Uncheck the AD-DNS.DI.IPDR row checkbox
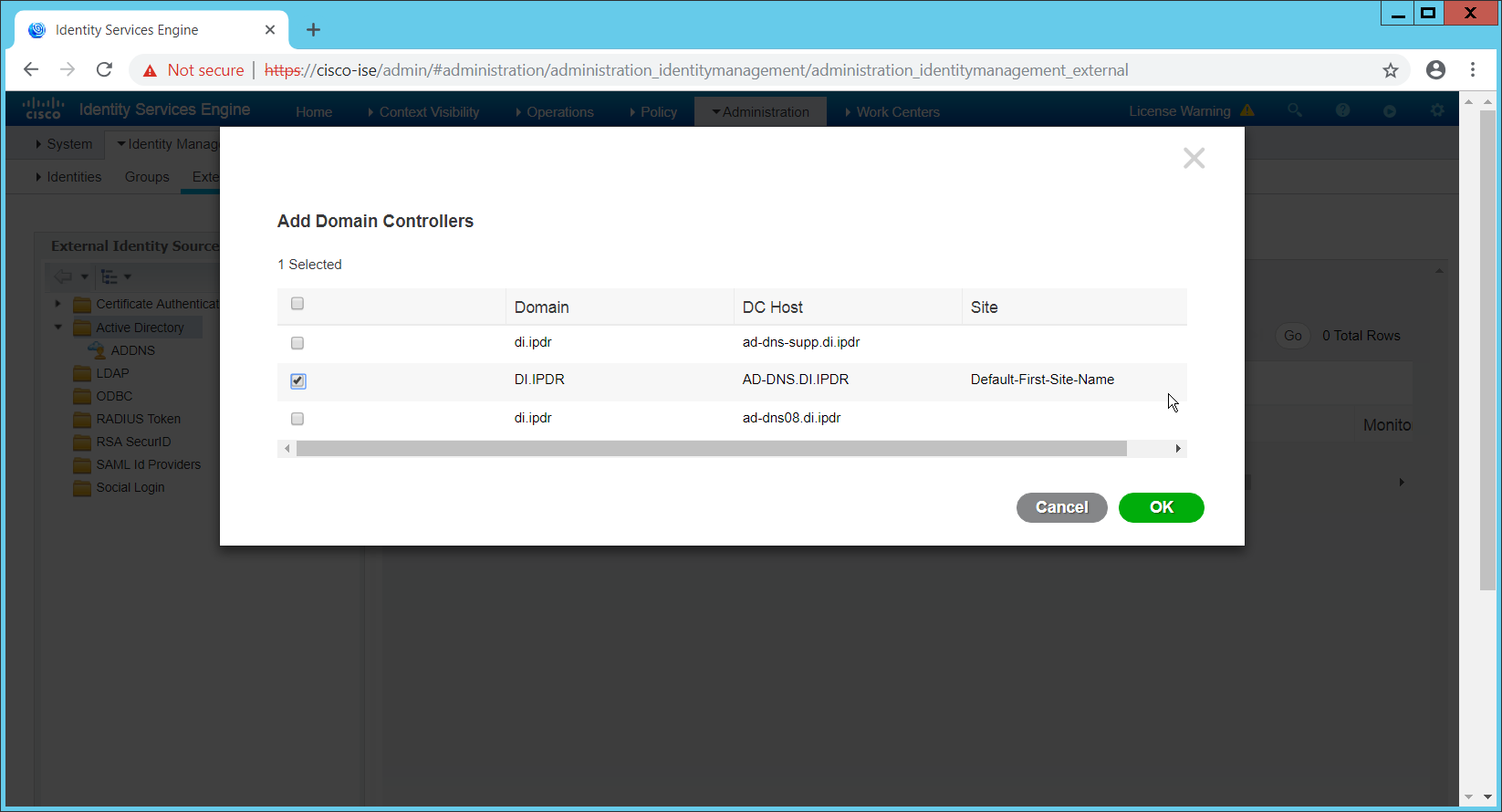 (x=297, y=381)
